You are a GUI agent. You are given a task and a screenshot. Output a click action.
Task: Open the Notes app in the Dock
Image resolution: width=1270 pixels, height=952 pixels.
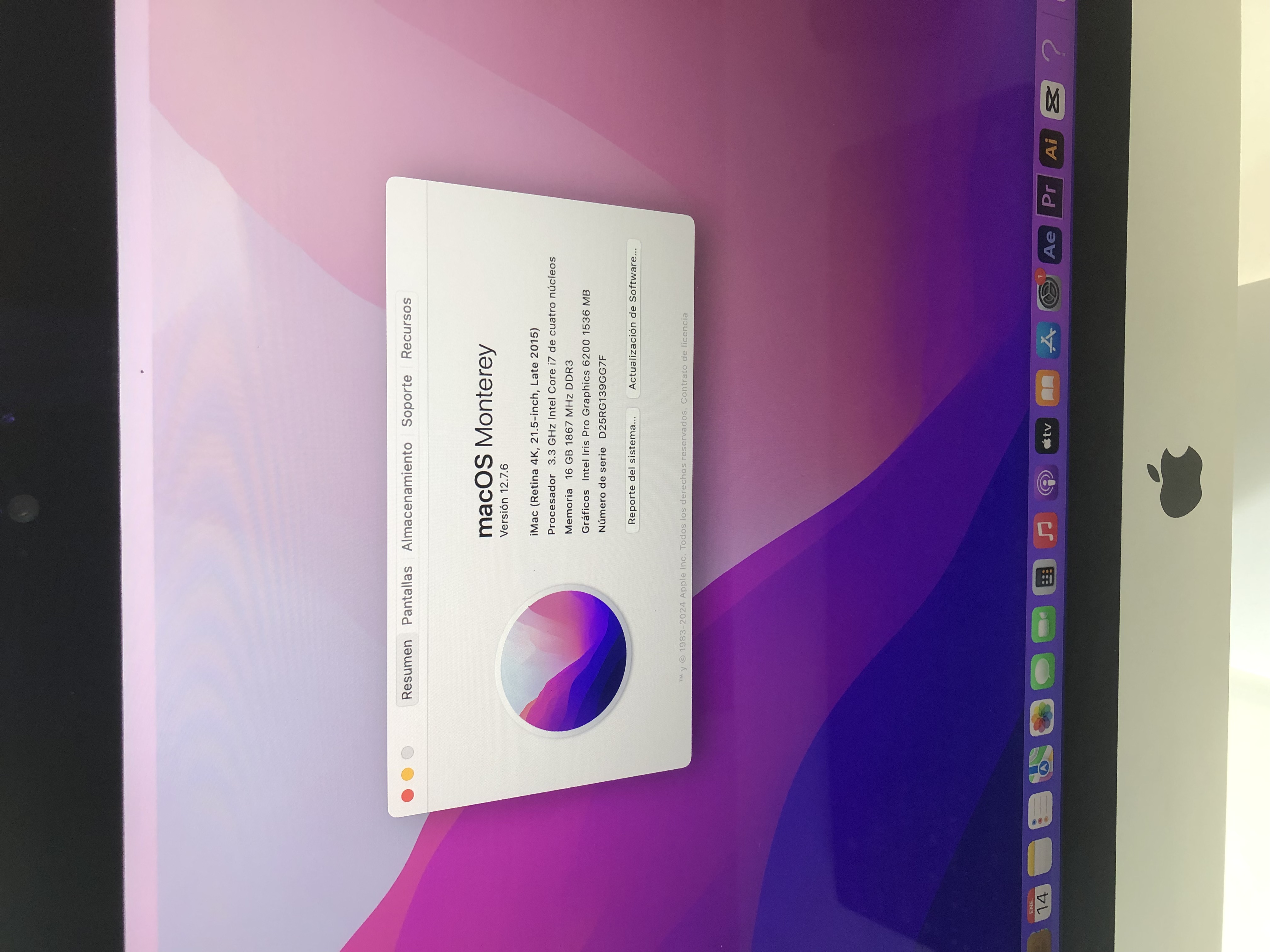(x=1040, y=857)
